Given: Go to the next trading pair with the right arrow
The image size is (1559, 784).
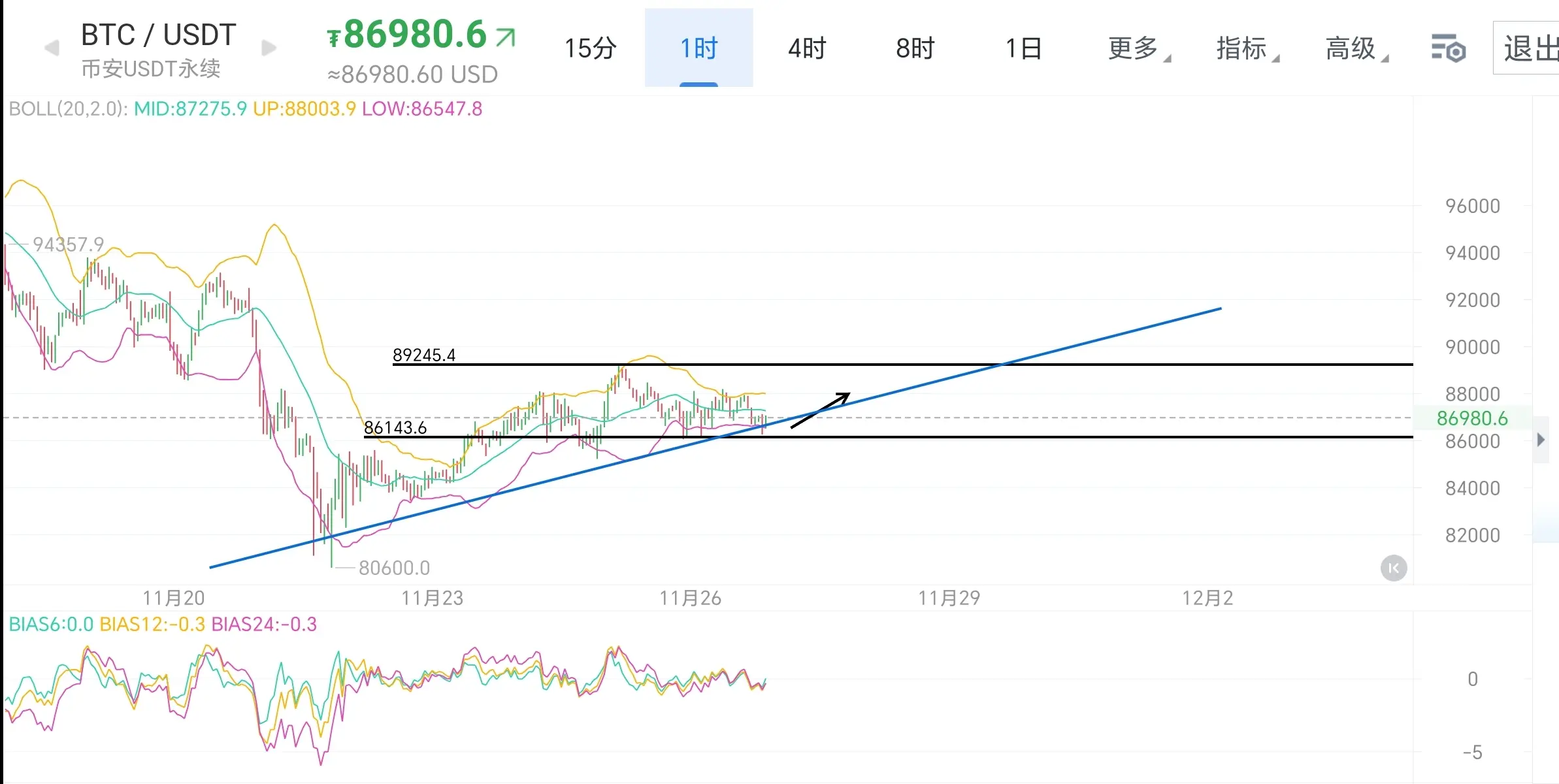Looking at the screenshot, I should pos(269,48).
